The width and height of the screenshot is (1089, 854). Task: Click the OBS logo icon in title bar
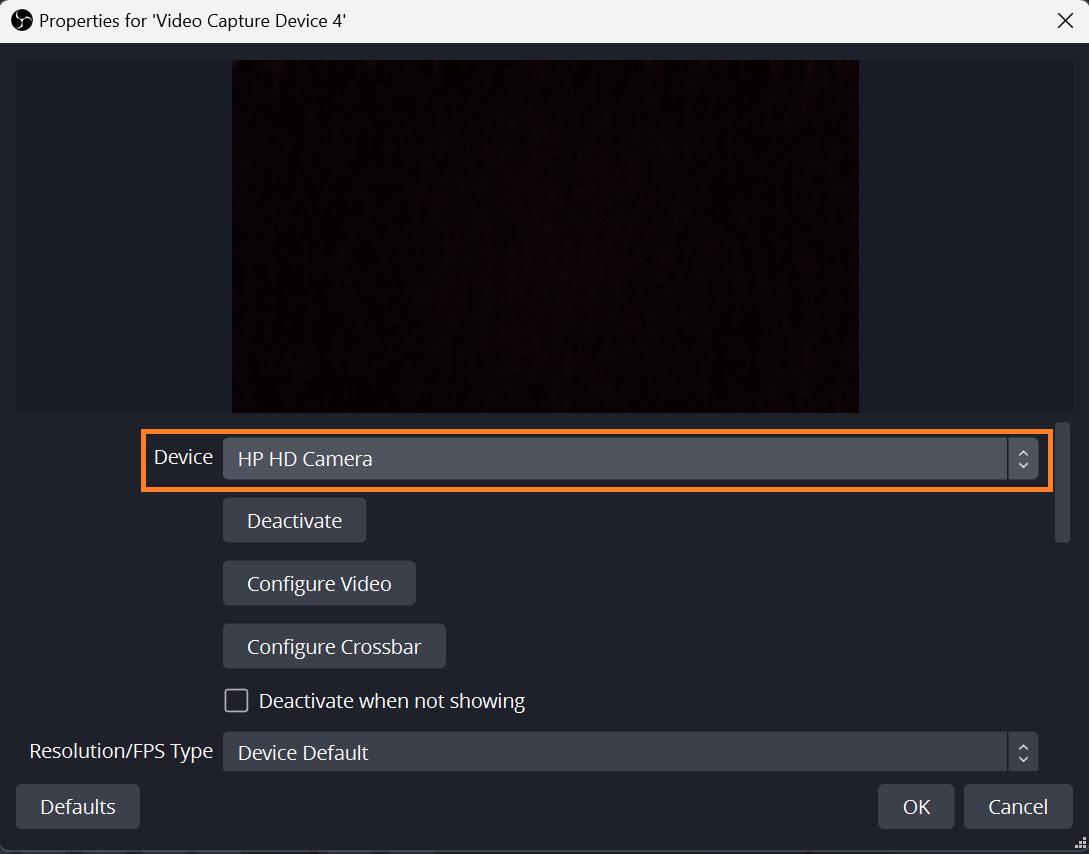[22, 21]
